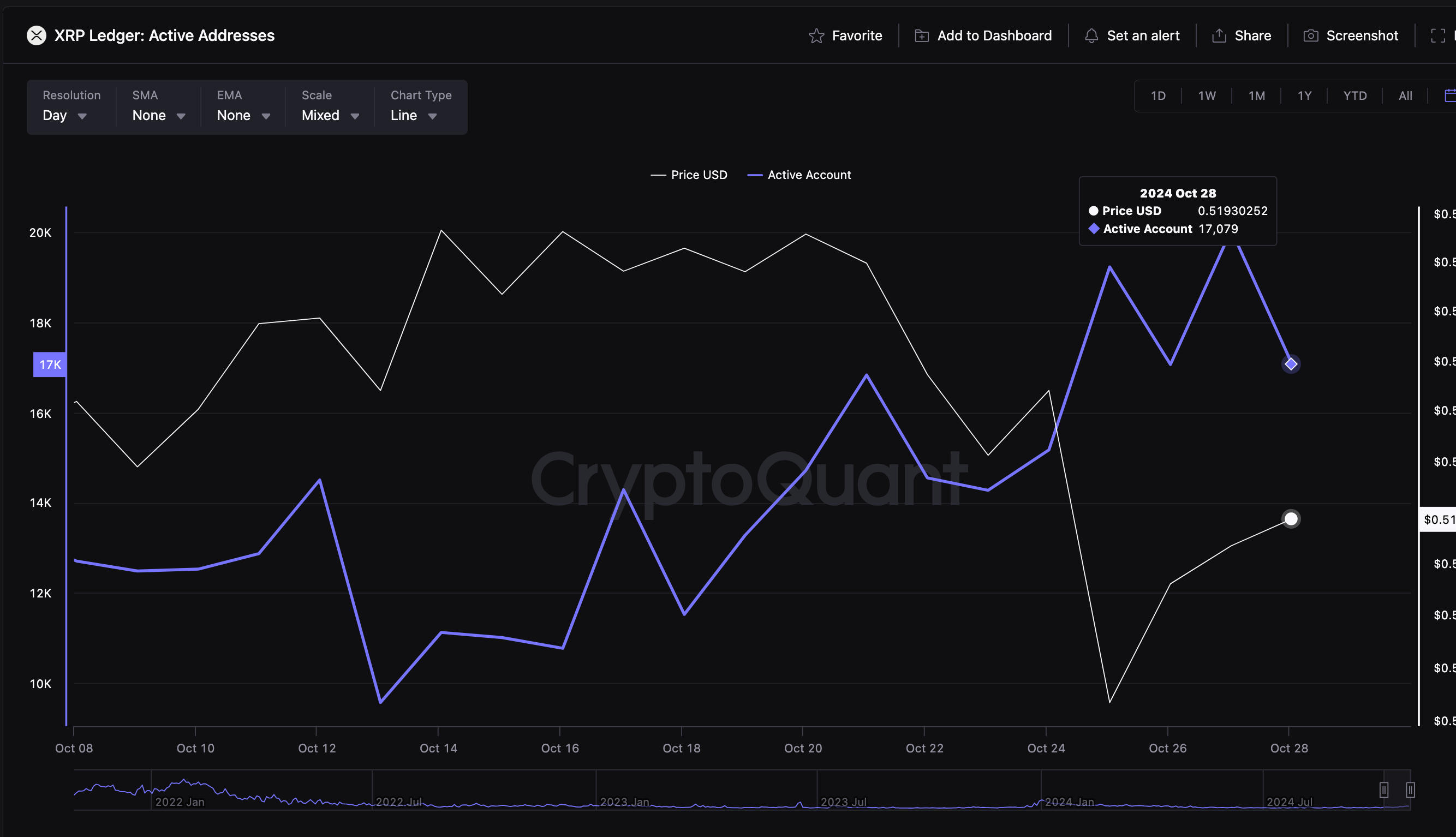Select the YTD time range
The image size is (1456, 837).
pos(1355,96)
